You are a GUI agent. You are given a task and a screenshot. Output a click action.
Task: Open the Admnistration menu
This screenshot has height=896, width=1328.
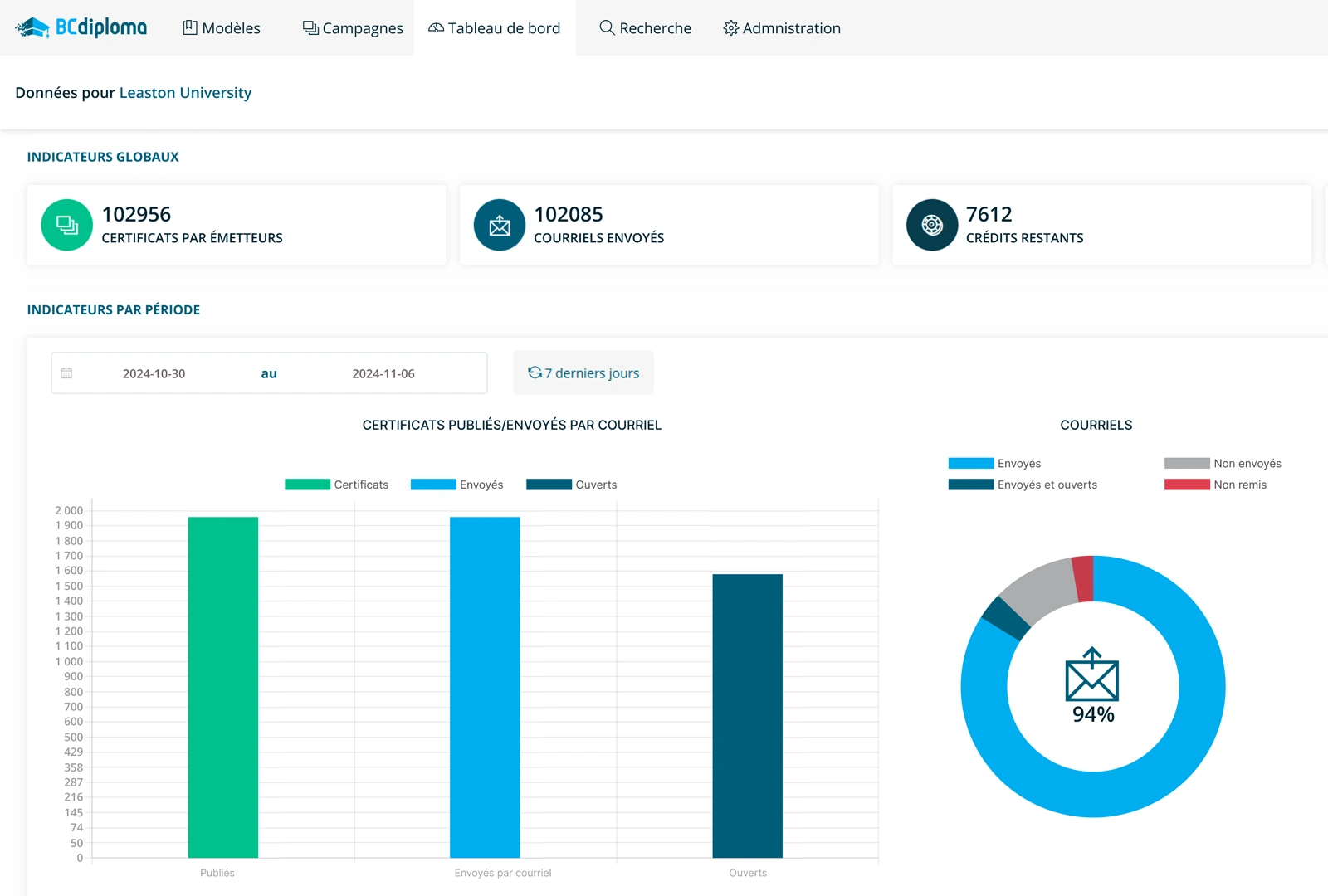coord(782,27)
